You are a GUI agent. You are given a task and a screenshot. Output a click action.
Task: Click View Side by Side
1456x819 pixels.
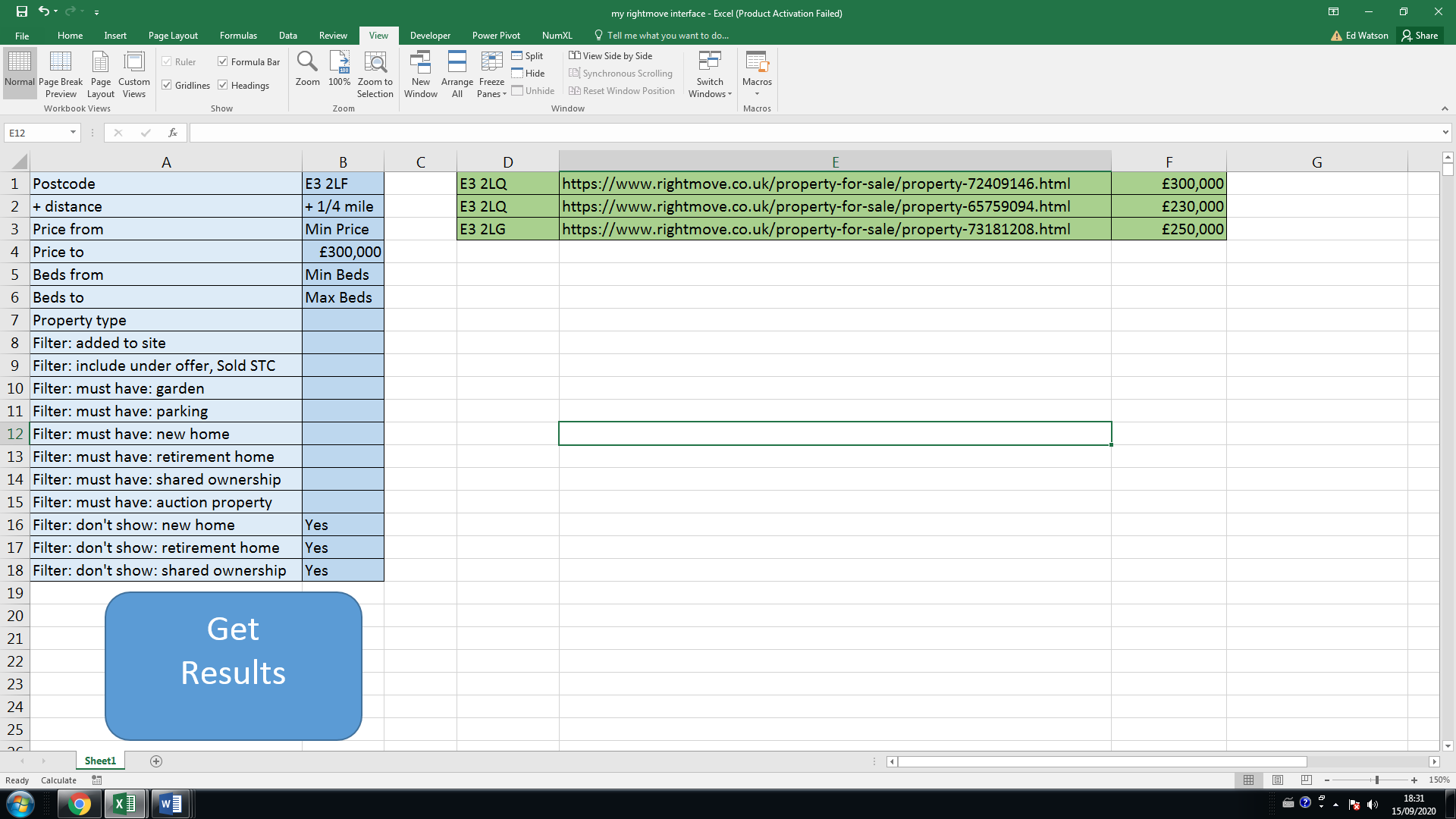611,56
